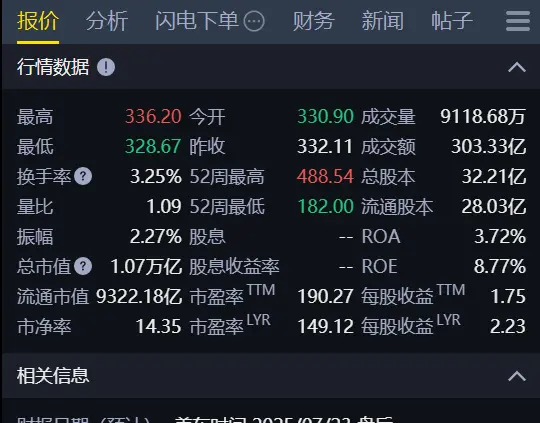540x423 pixels.
Task: Open the 财务 tab
Action: tap(313, 21)
